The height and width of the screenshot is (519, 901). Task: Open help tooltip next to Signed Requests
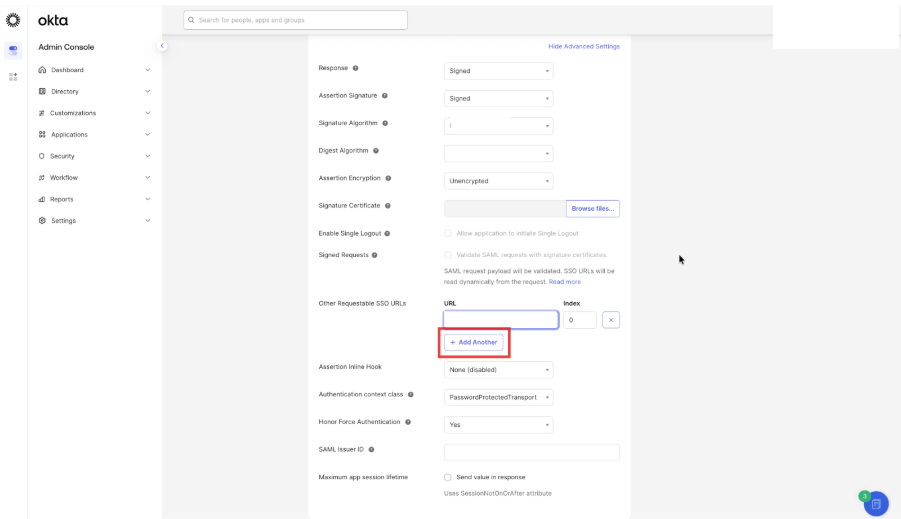pyautogui.click(x=375, y=255)
